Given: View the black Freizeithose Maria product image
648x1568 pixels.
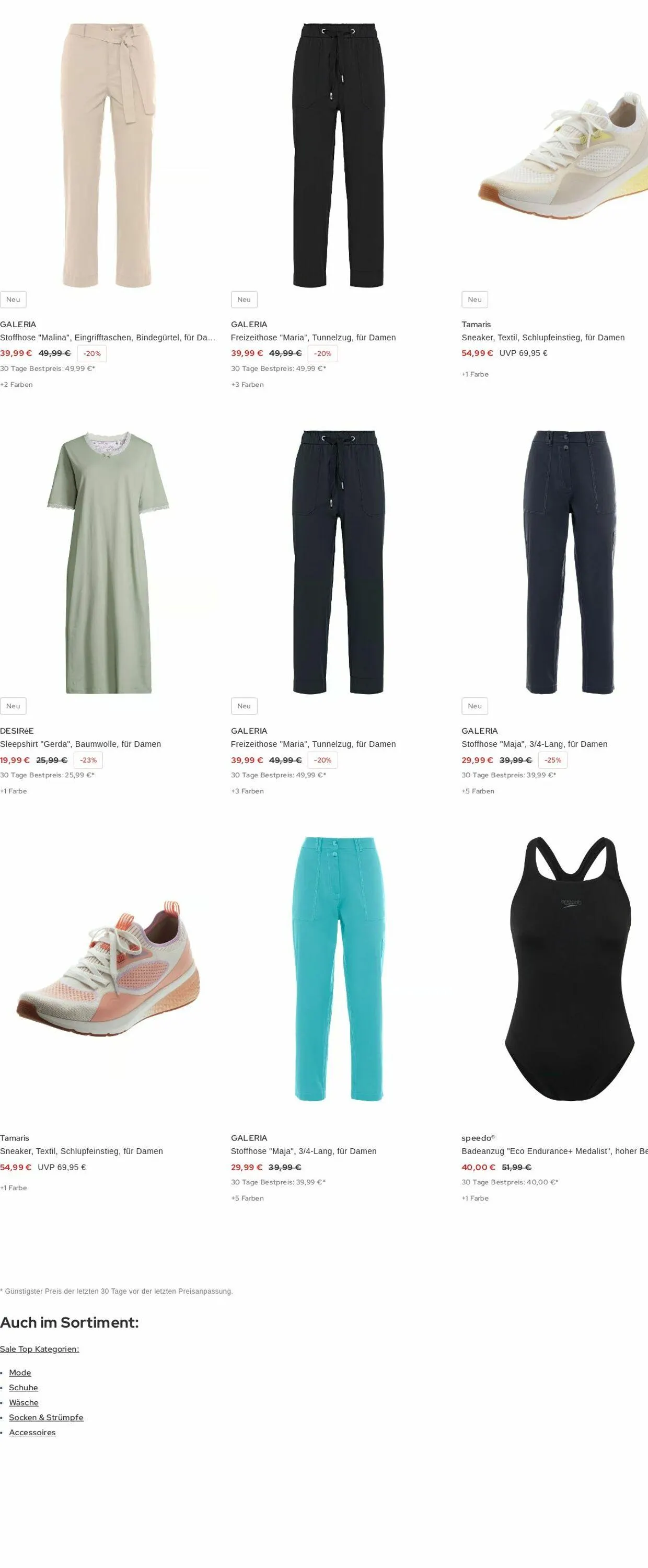Looking at the screenshot, I should 338,155.
